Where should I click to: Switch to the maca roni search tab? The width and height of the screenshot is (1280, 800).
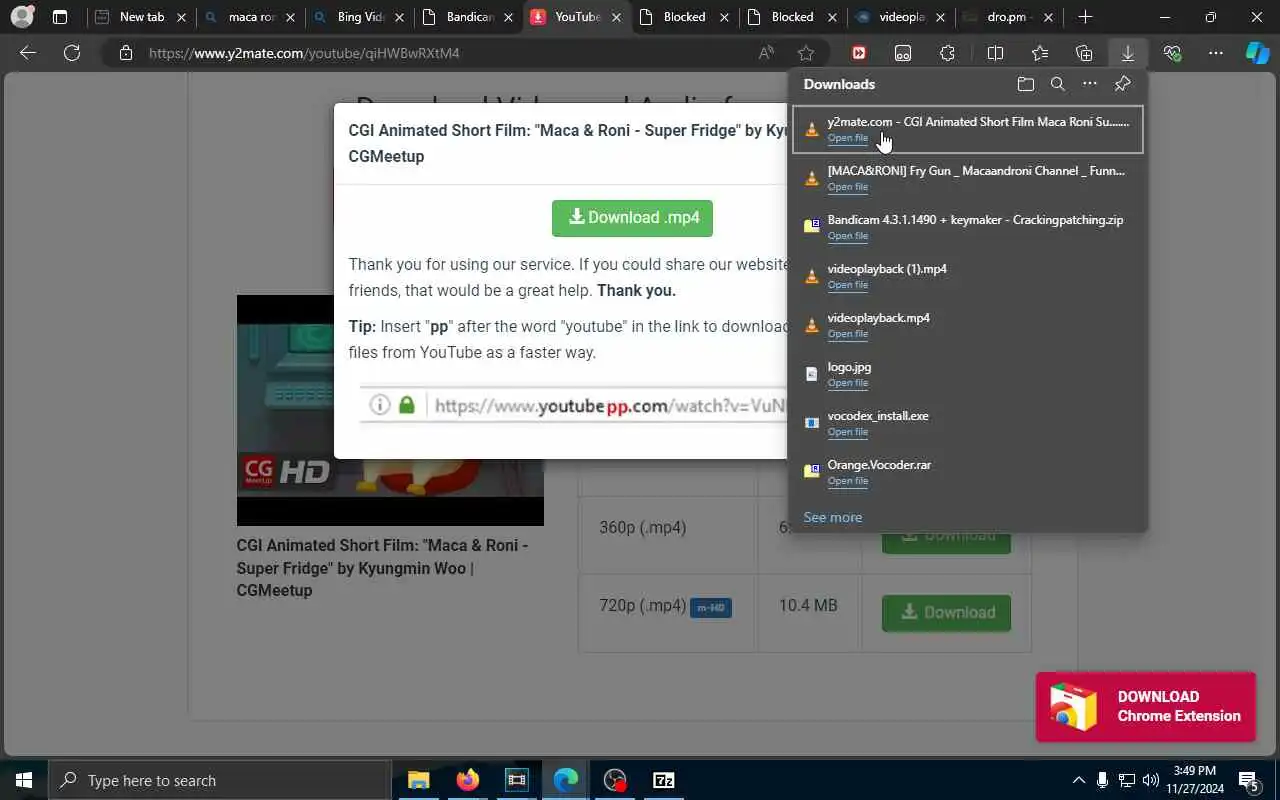250,17
